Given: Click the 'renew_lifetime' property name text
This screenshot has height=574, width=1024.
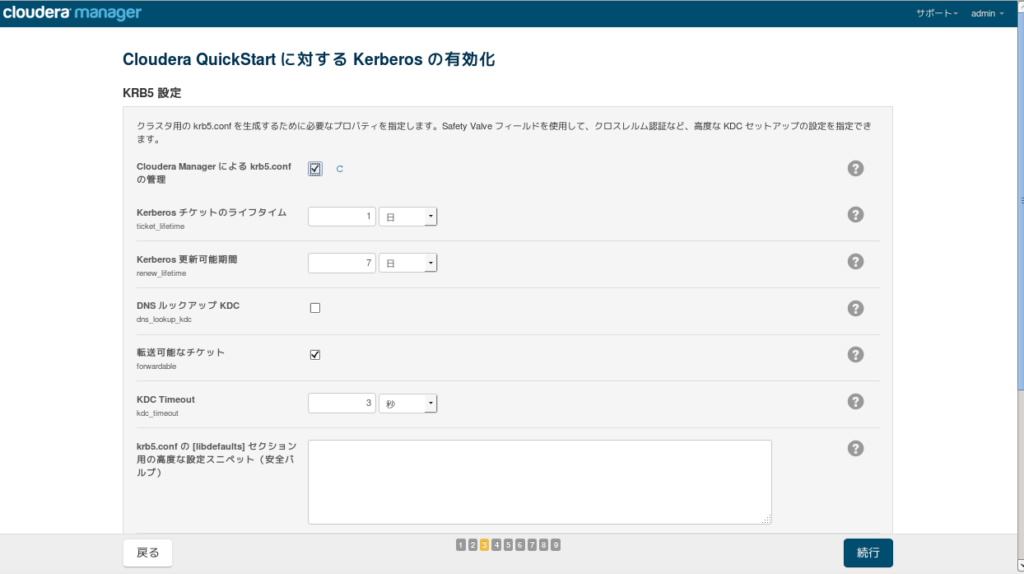Looking at the screenshot, I should tap(161, 273).
